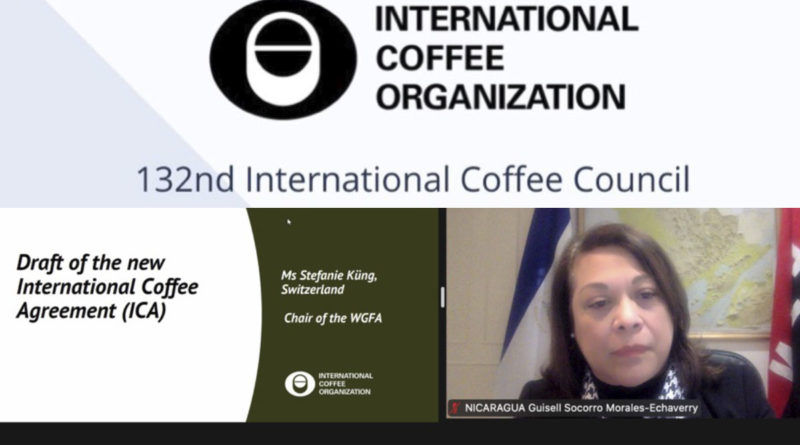Click the Nicaragua participant video tile
Viewport: 800px width, 445px height.
pyautogui.click(x=623, y=314)
